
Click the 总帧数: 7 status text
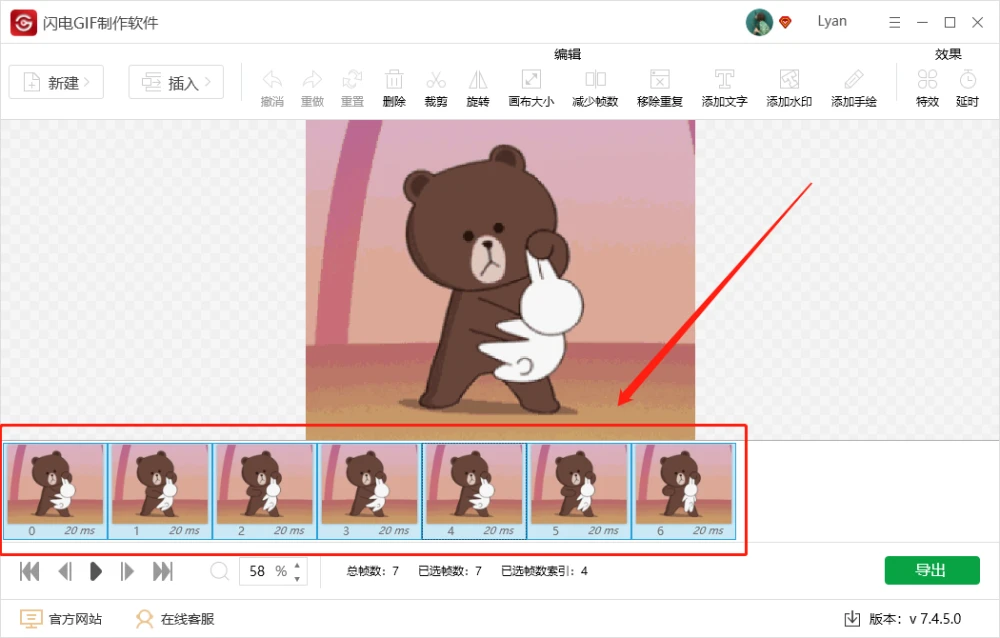372,571
